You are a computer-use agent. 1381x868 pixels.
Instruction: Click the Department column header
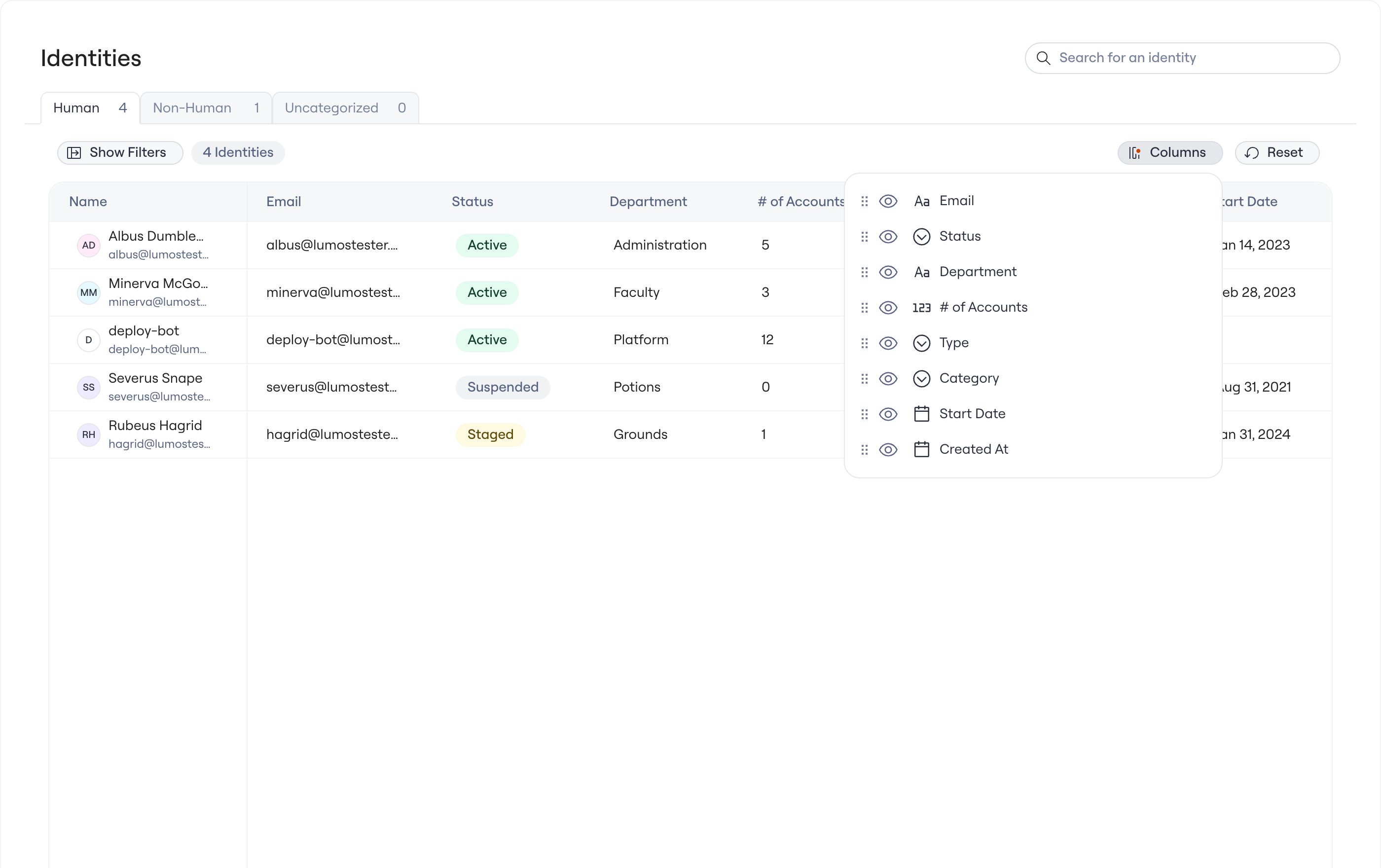click(x=648, y=202)
